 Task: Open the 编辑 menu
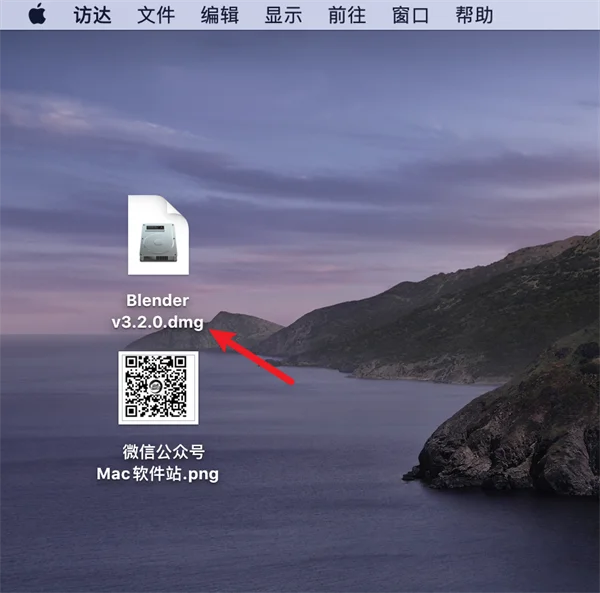click(x=220, y=15)
